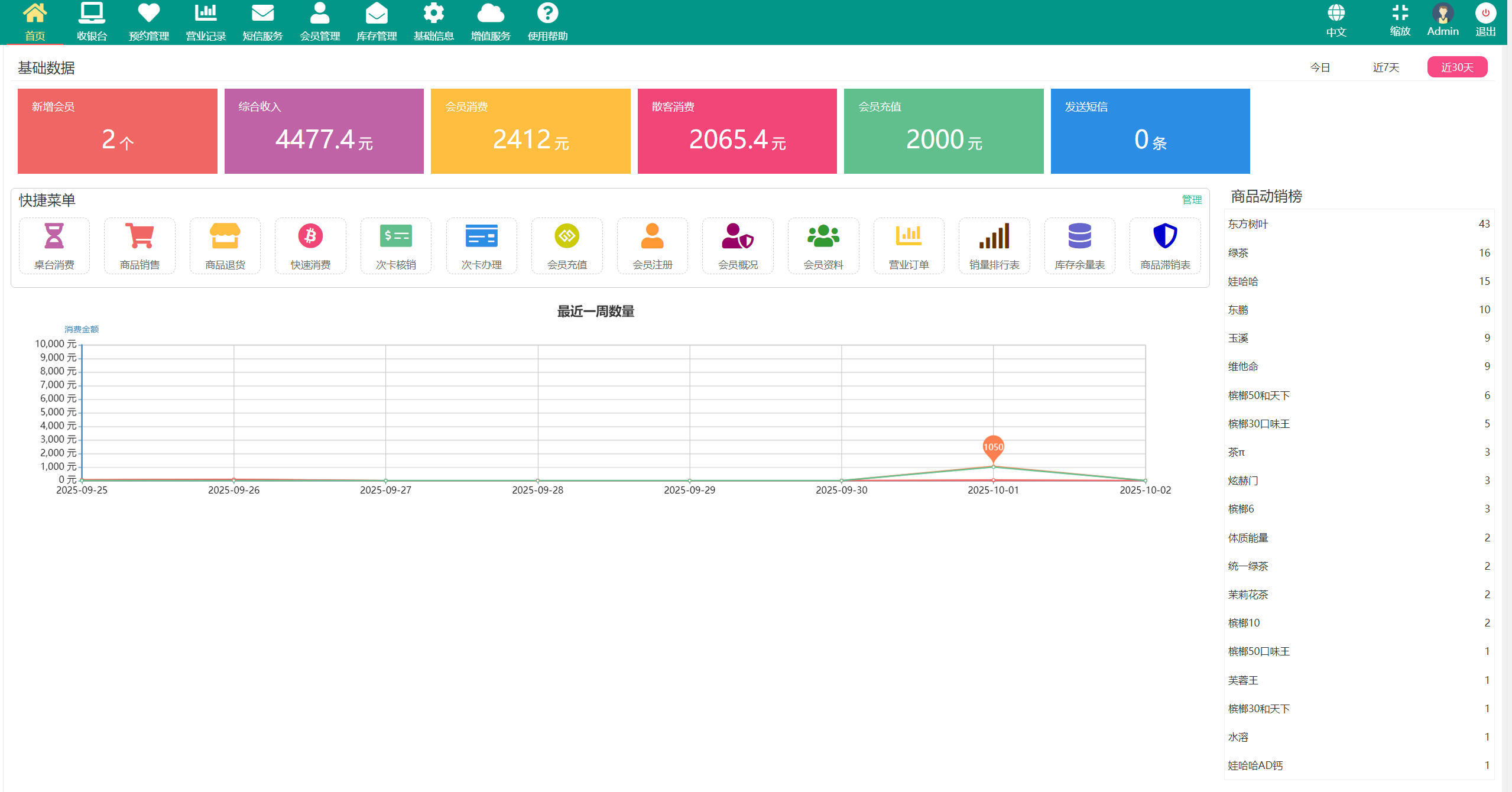Image resolution: width=1512 pixels, height=792 pixels.
Task: Open 快速消费 quick consumption shortcut
Action: pyautogui.click(x=310, y=245)
